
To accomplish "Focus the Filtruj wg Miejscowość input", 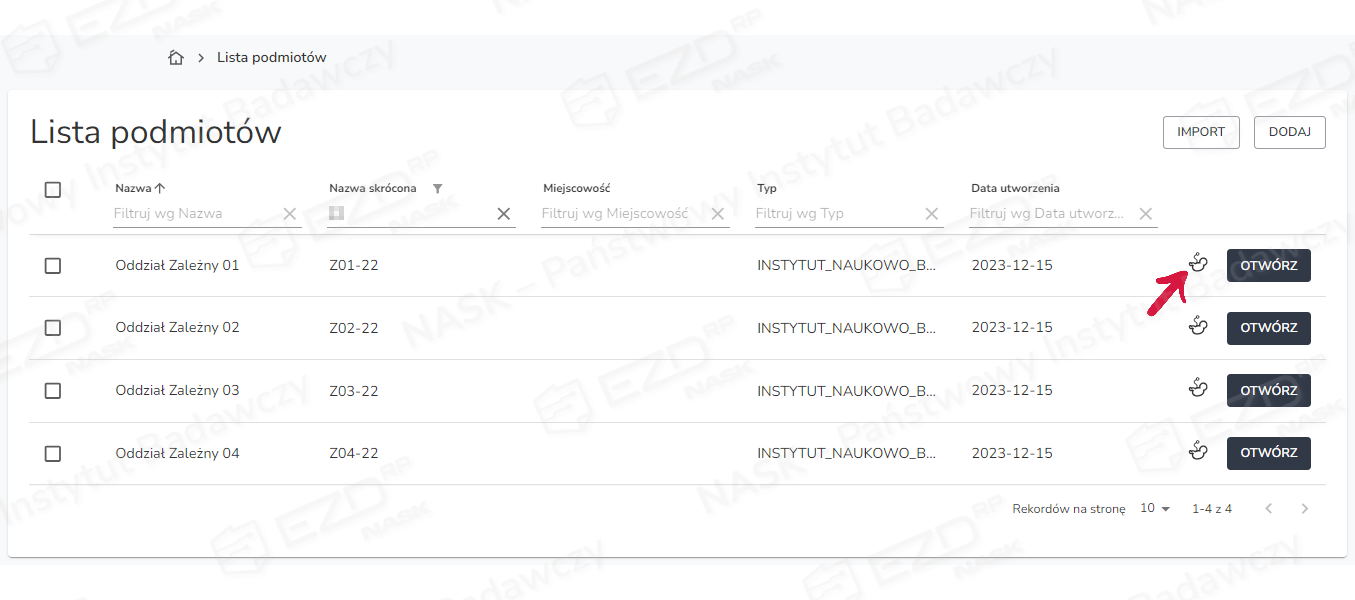I will pos(614,214).
